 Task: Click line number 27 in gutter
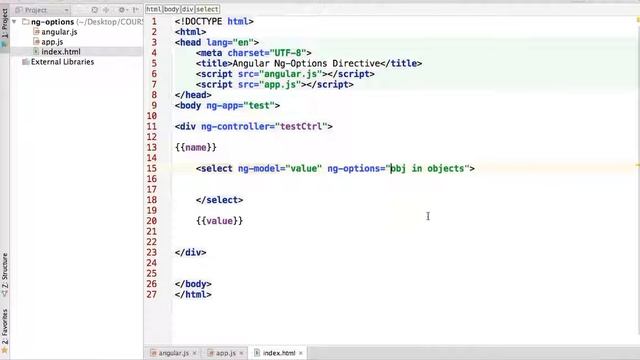(152, 294)
